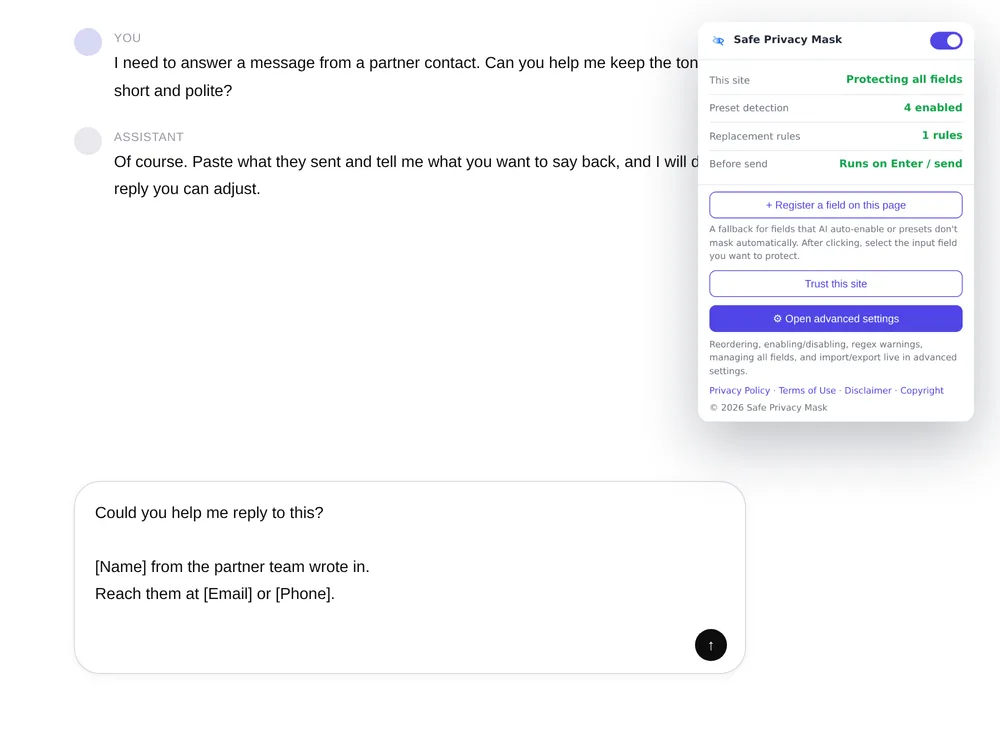This screenshot has height=750, width=1000.
Task: Click inside the message compose box
Action: (x=409, y=577)
